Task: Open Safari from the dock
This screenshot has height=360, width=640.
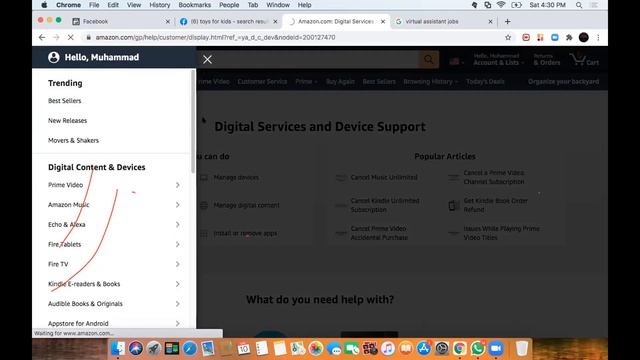Action: (x=189, y=348)
